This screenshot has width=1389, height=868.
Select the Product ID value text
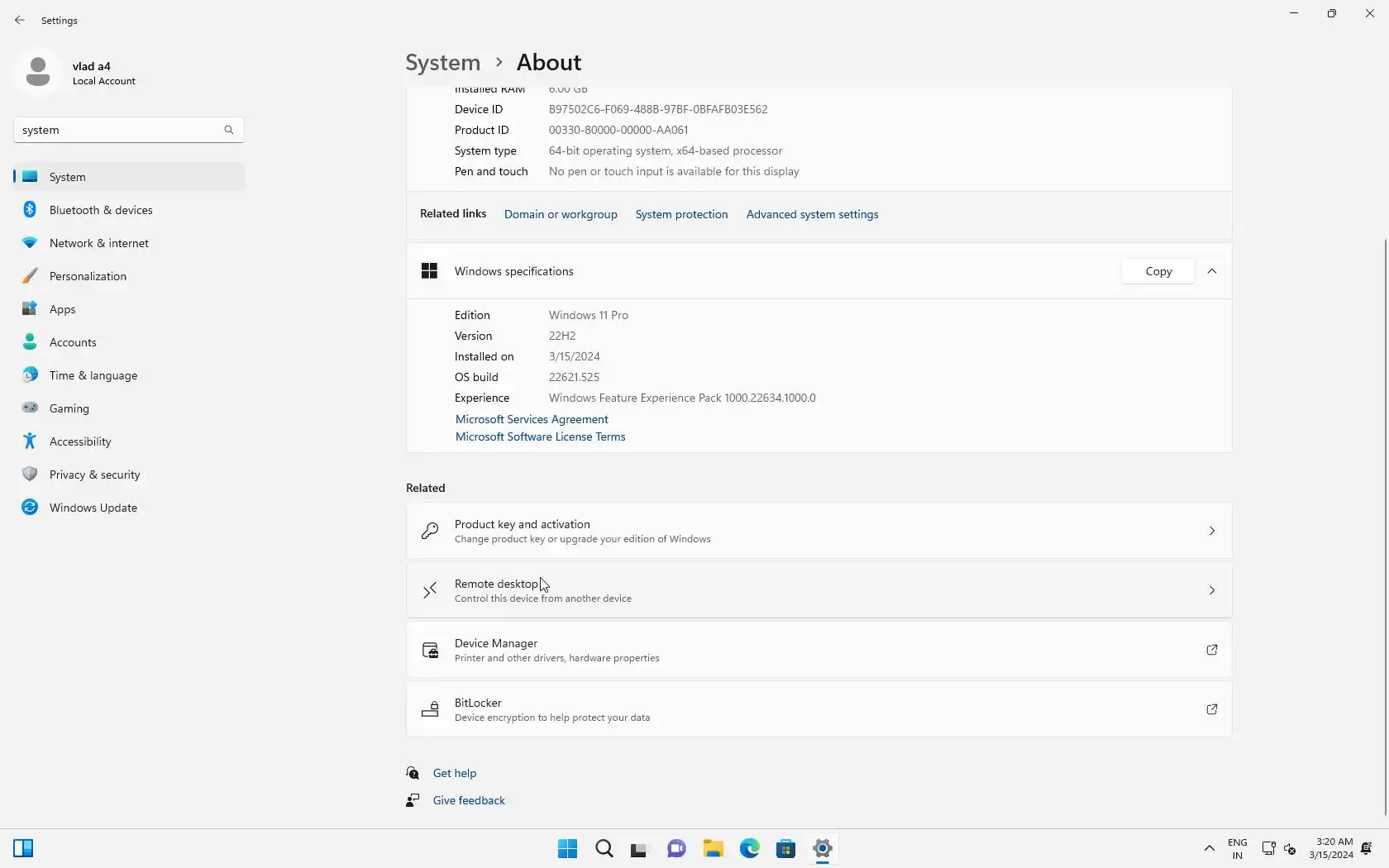pos(618,130)
